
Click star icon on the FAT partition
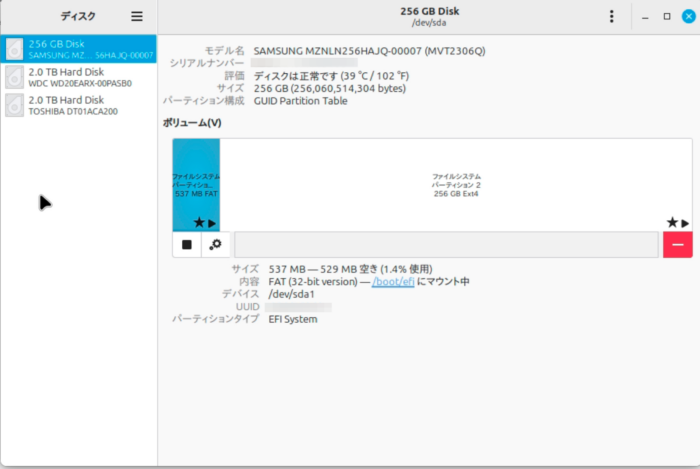(198, 222)
